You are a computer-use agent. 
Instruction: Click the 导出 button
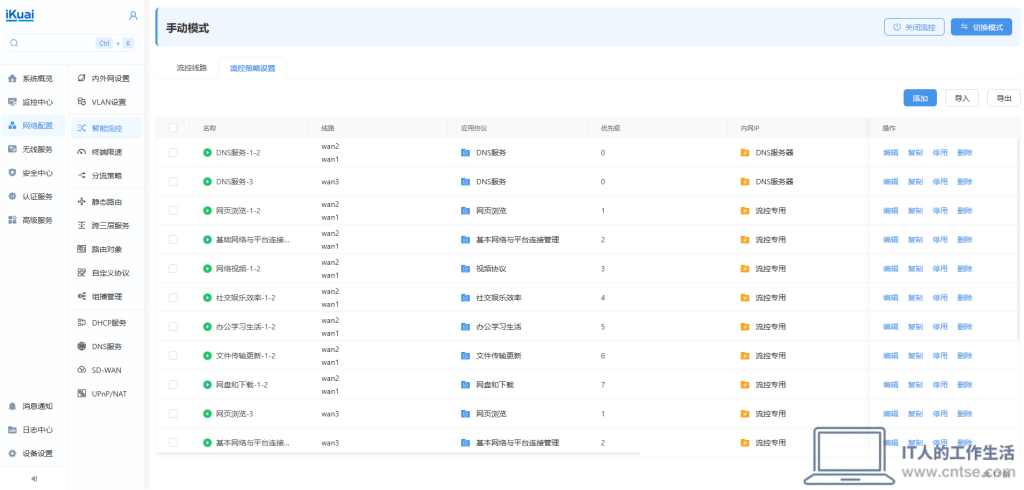click(x=1004, y=98)
